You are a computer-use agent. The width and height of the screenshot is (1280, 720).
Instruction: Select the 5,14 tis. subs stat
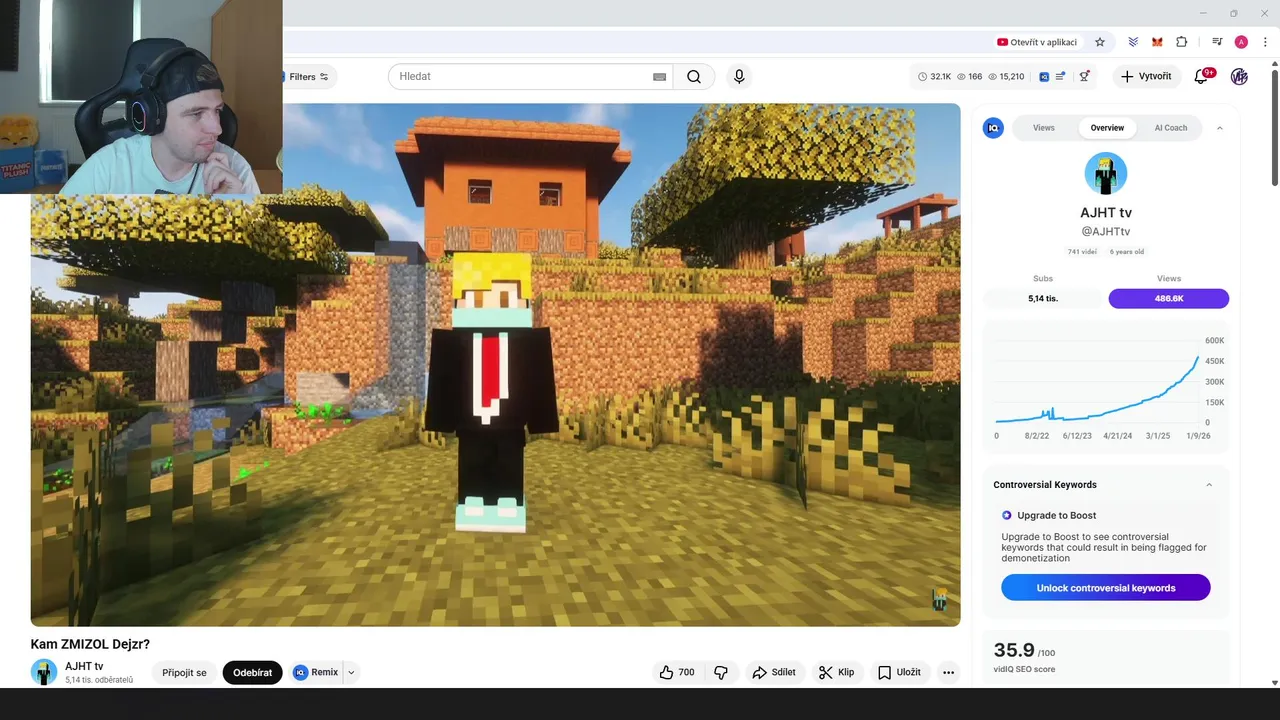pyautogui.click(x=1043, y=298)
